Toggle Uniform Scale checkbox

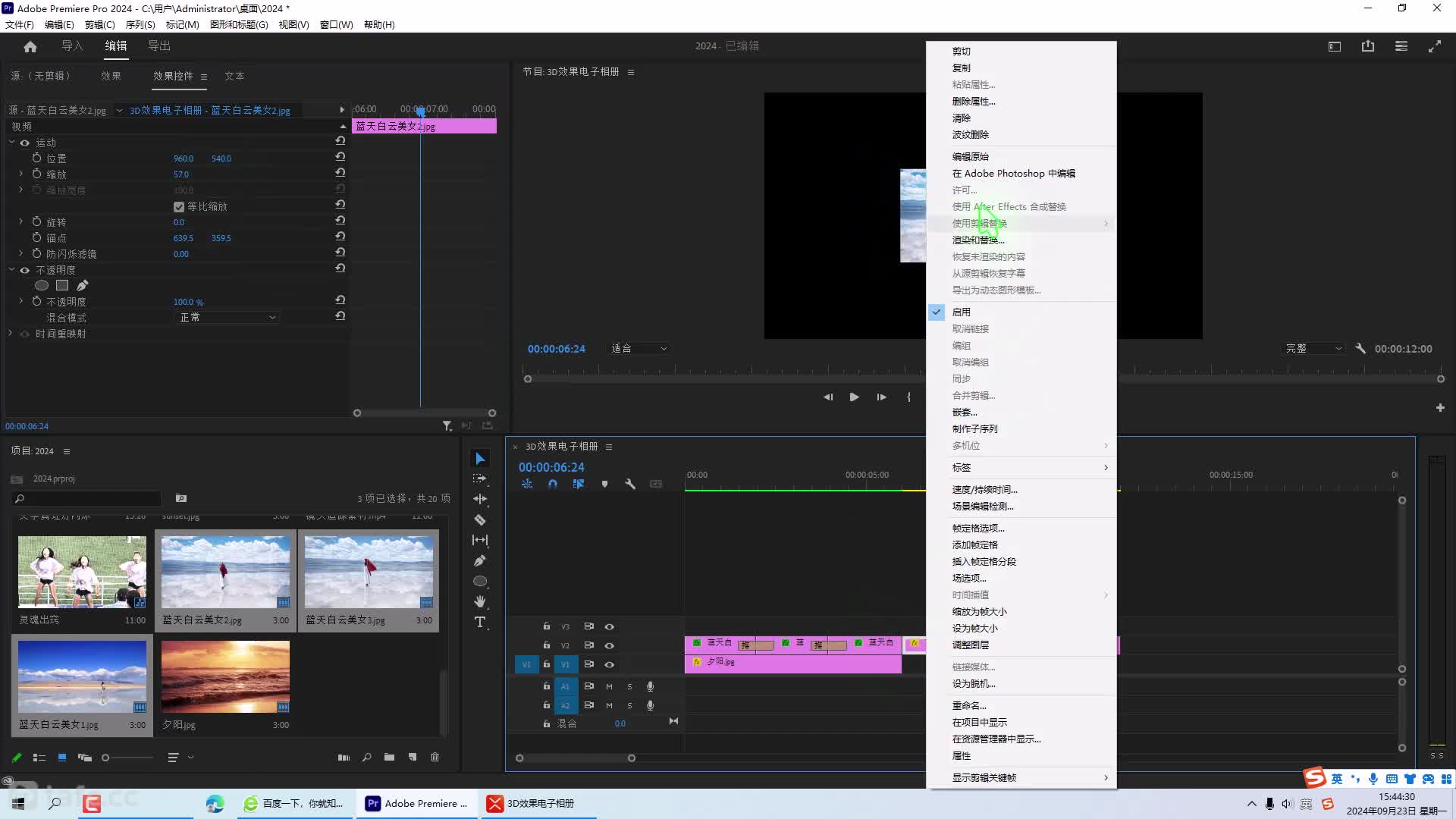[x=179, y=206]
